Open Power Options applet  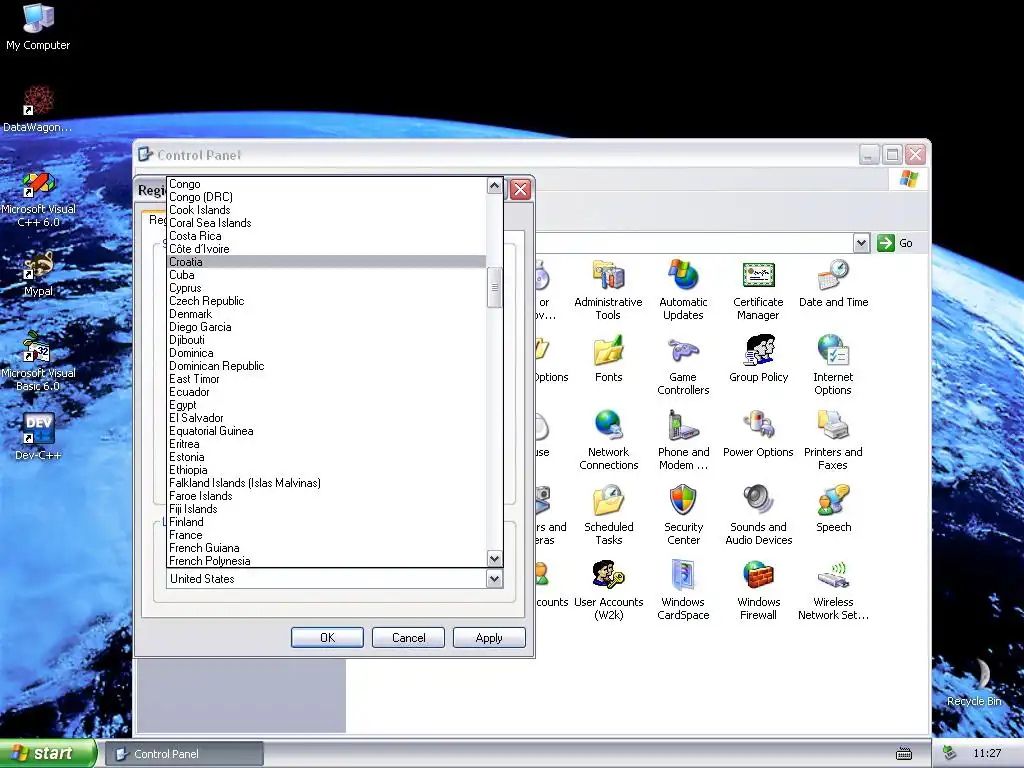tap(758, 434)
